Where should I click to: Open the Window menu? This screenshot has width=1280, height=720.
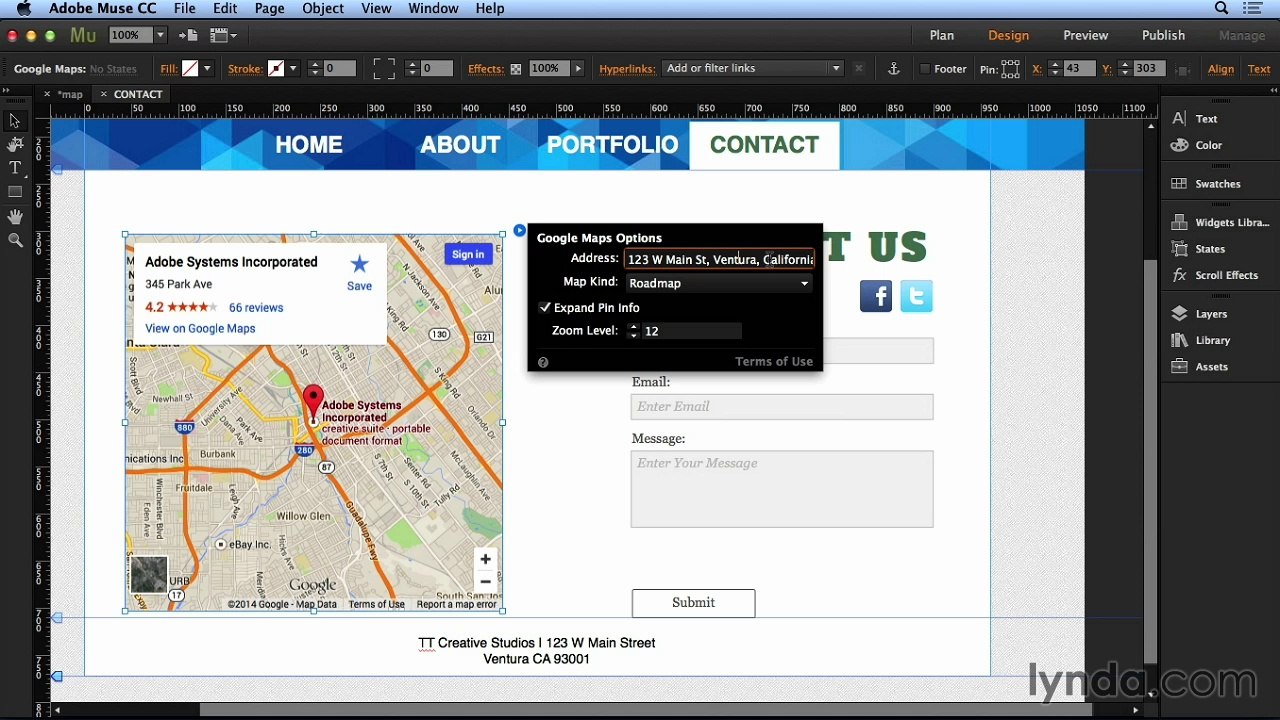coord(433,9)
